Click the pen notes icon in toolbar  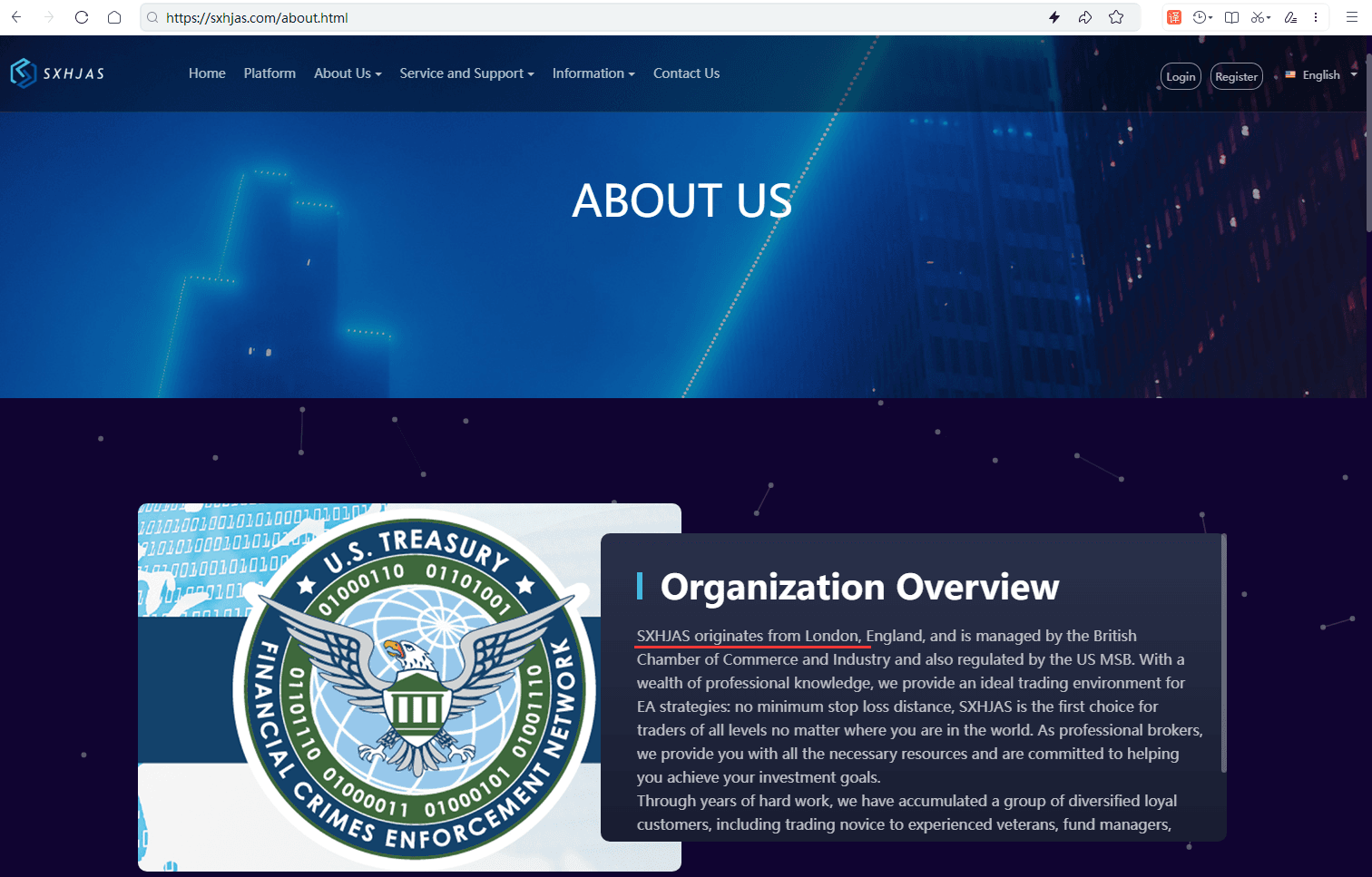coord(1290,17)
